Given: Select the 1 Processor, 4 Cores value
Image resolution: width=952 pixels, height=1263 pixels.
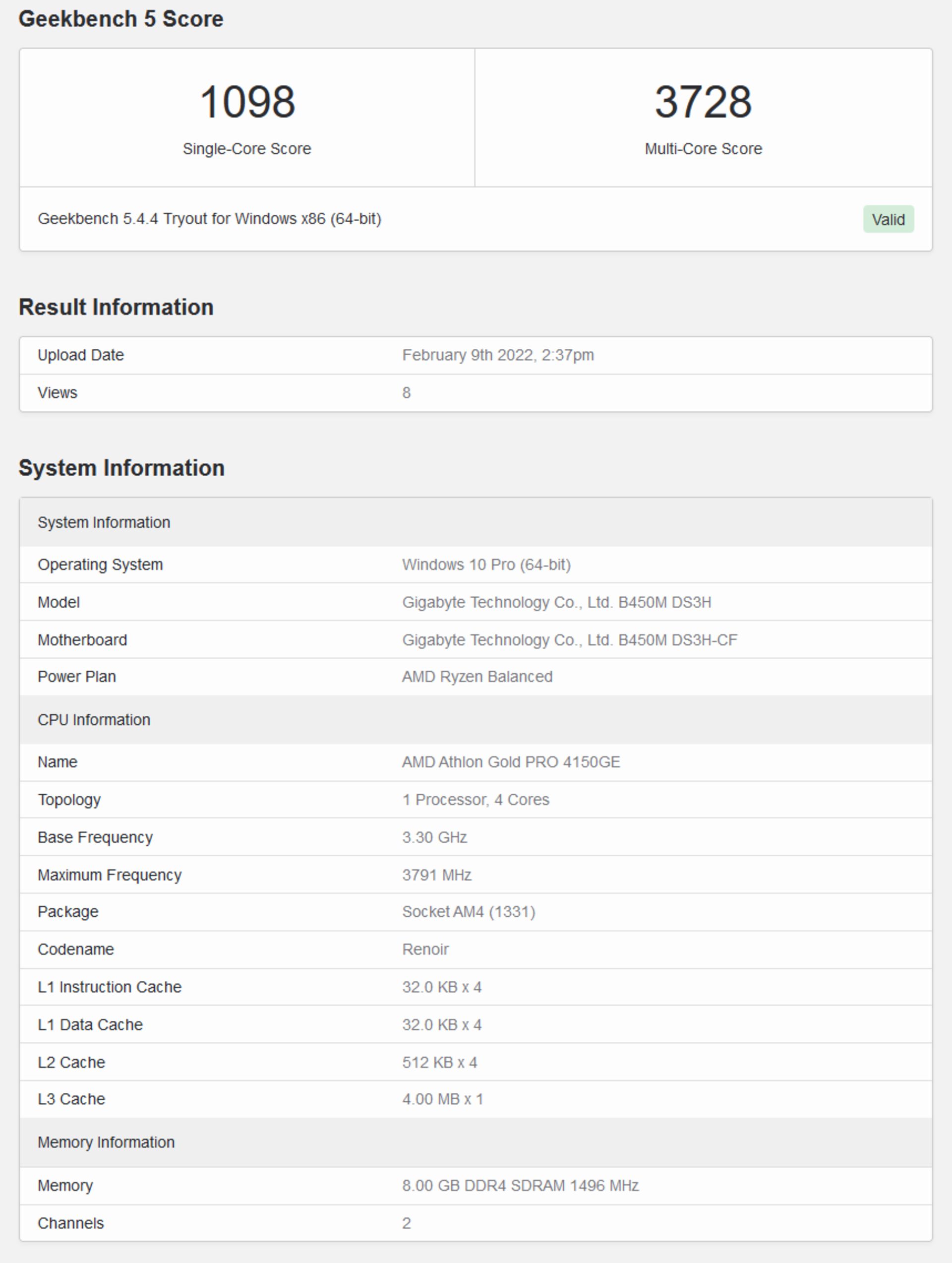Looking at the screenshot, I should [476, 800].
